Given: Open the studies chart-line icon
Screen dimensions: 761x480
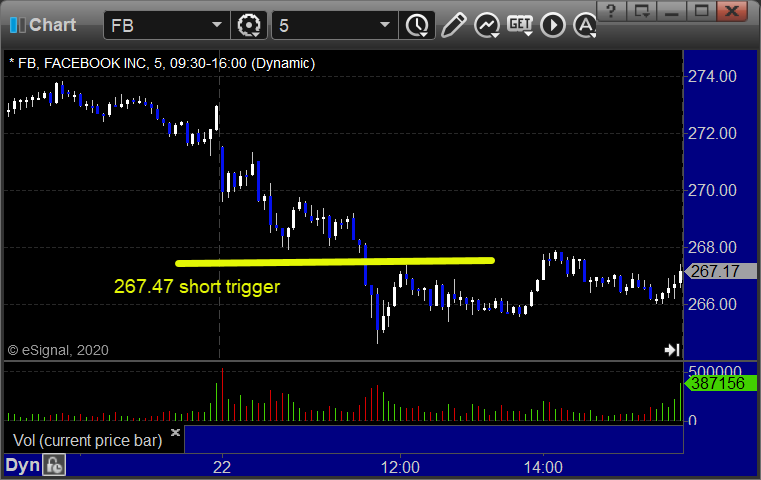Looking at the screenshot, I should (487, 25).
